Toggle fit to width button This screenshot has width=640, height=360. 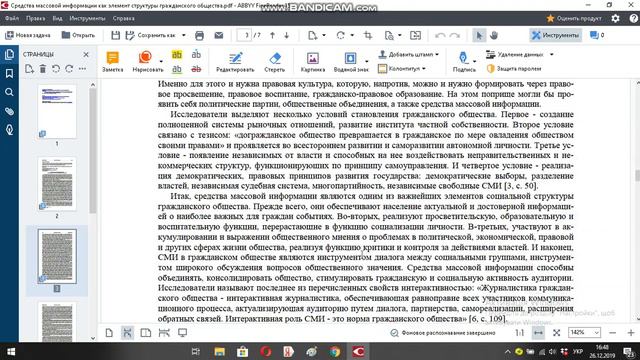(x=538, y=333)
